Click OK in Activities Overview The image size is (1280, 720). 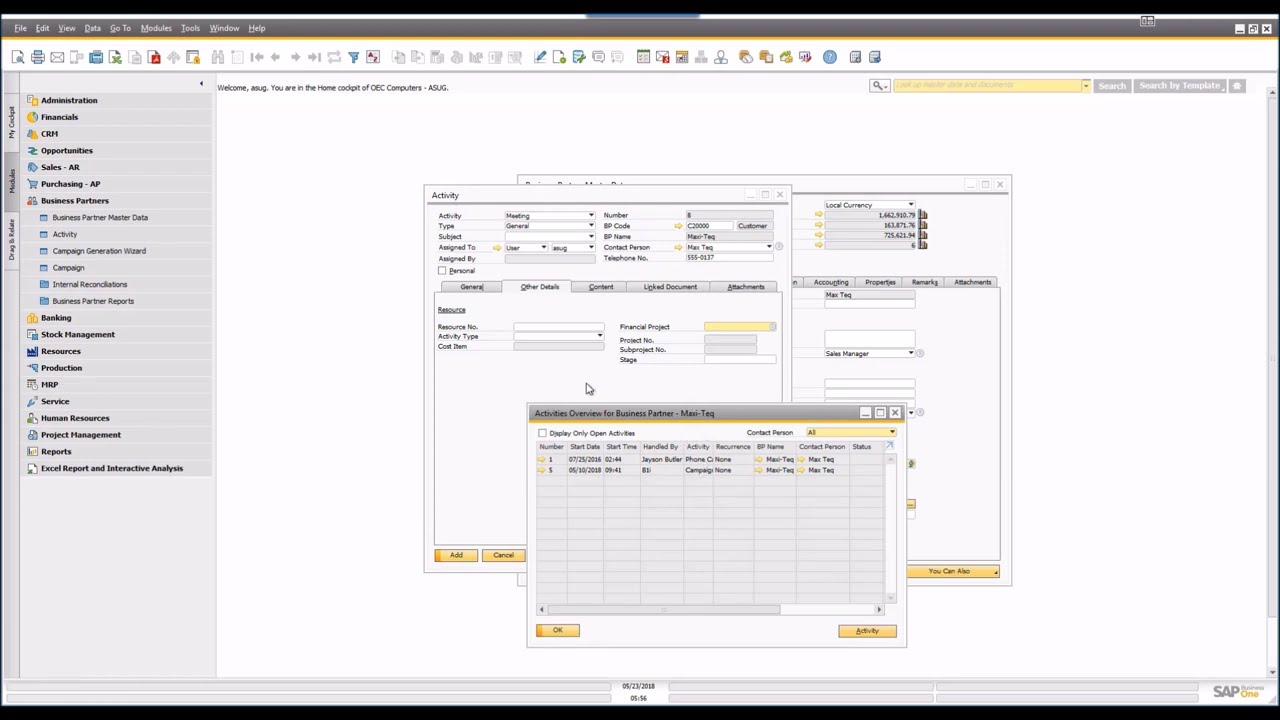tap(558, 630)
